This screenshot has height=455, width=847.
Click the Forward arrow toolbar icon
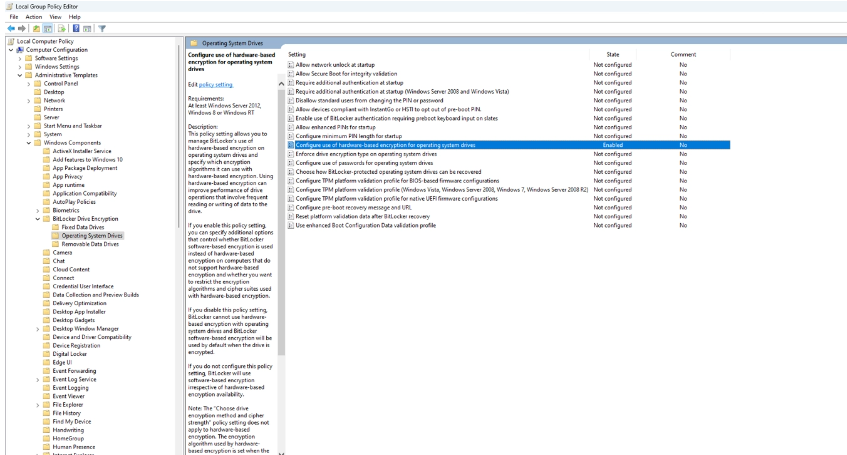coord(24,29)
